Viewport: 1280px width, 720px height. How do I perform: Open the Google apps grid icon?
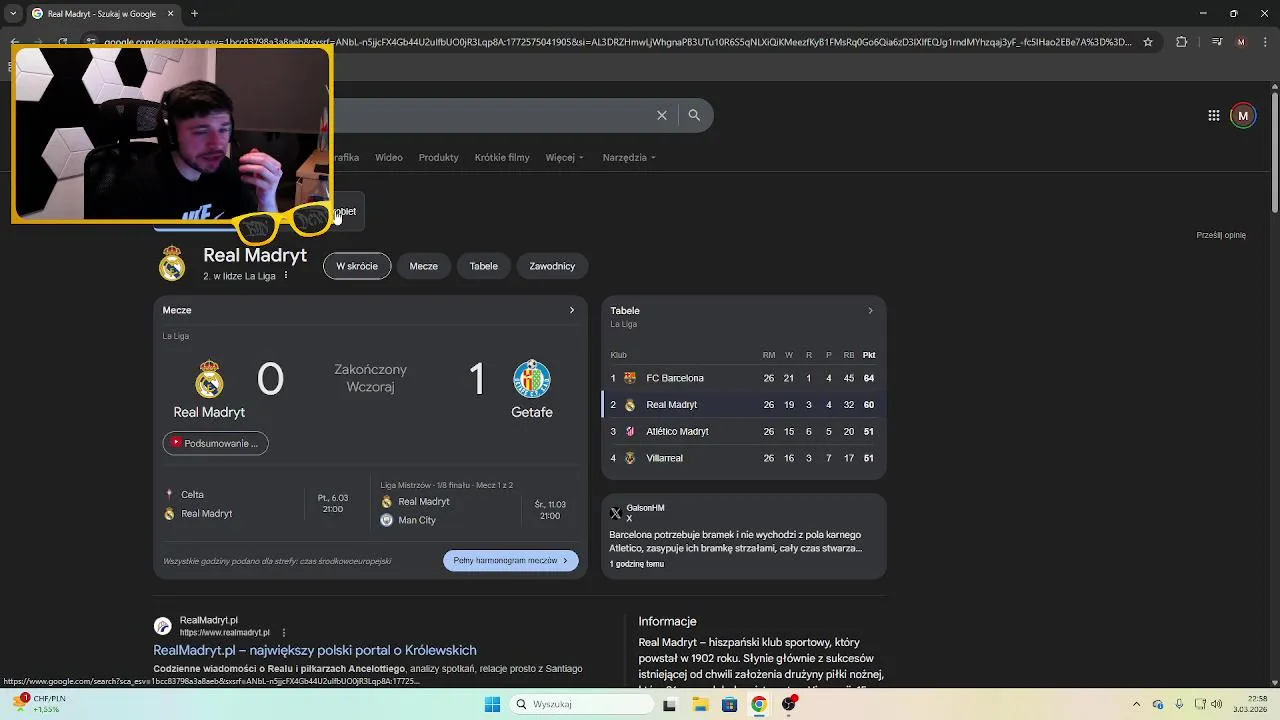[1214, 115]
